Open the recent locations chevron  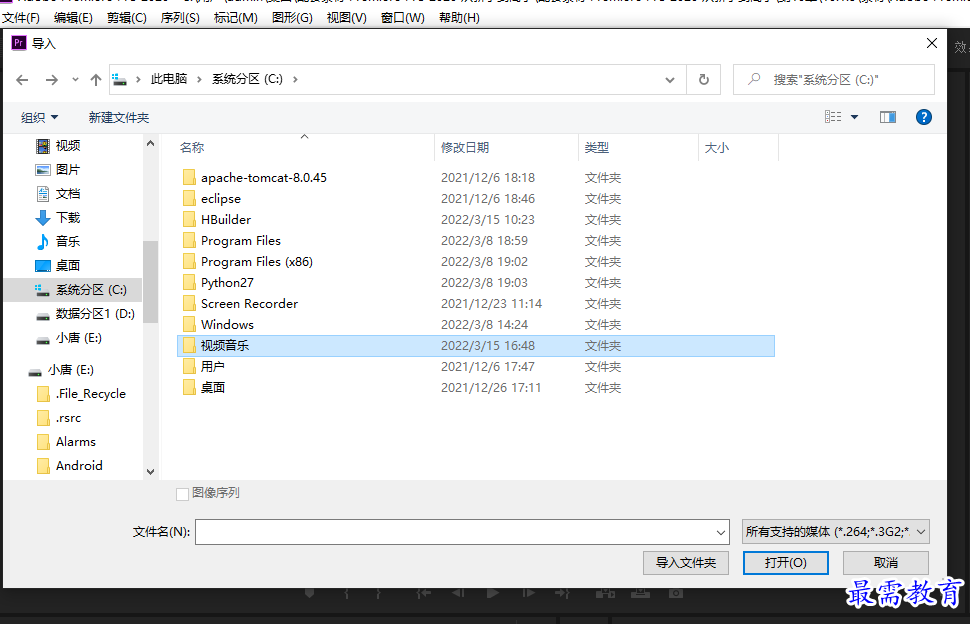click(75, 80)
